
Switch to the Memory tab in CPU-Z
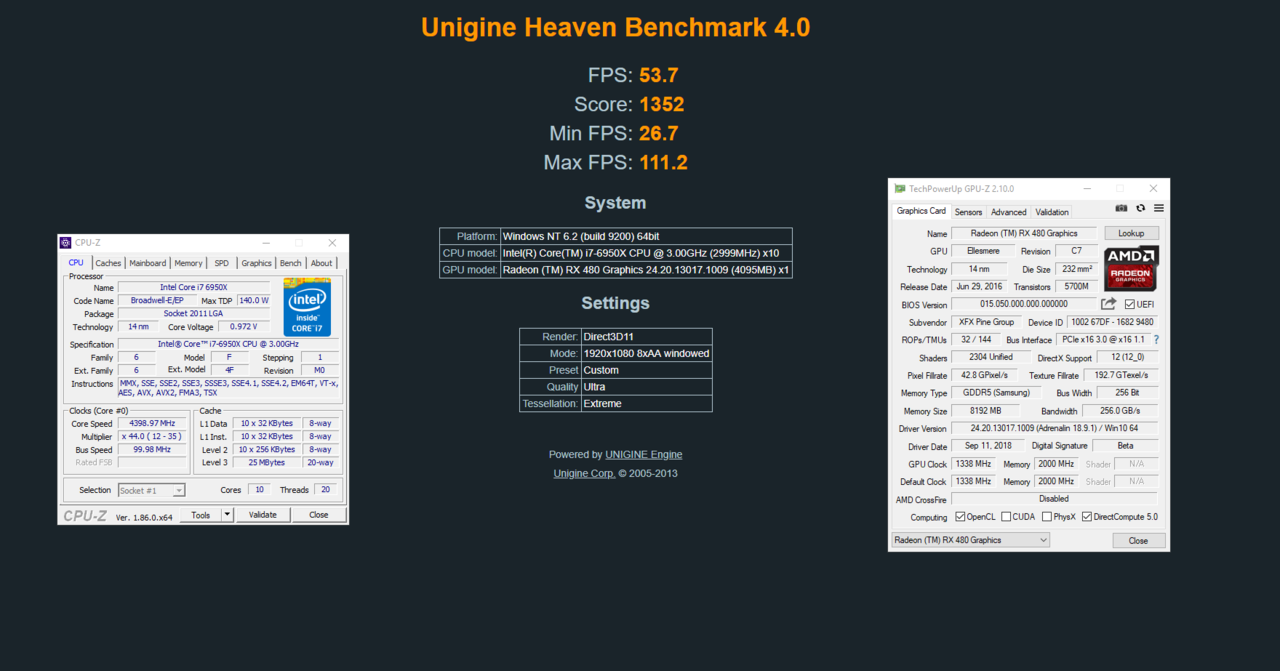[188, 263]
